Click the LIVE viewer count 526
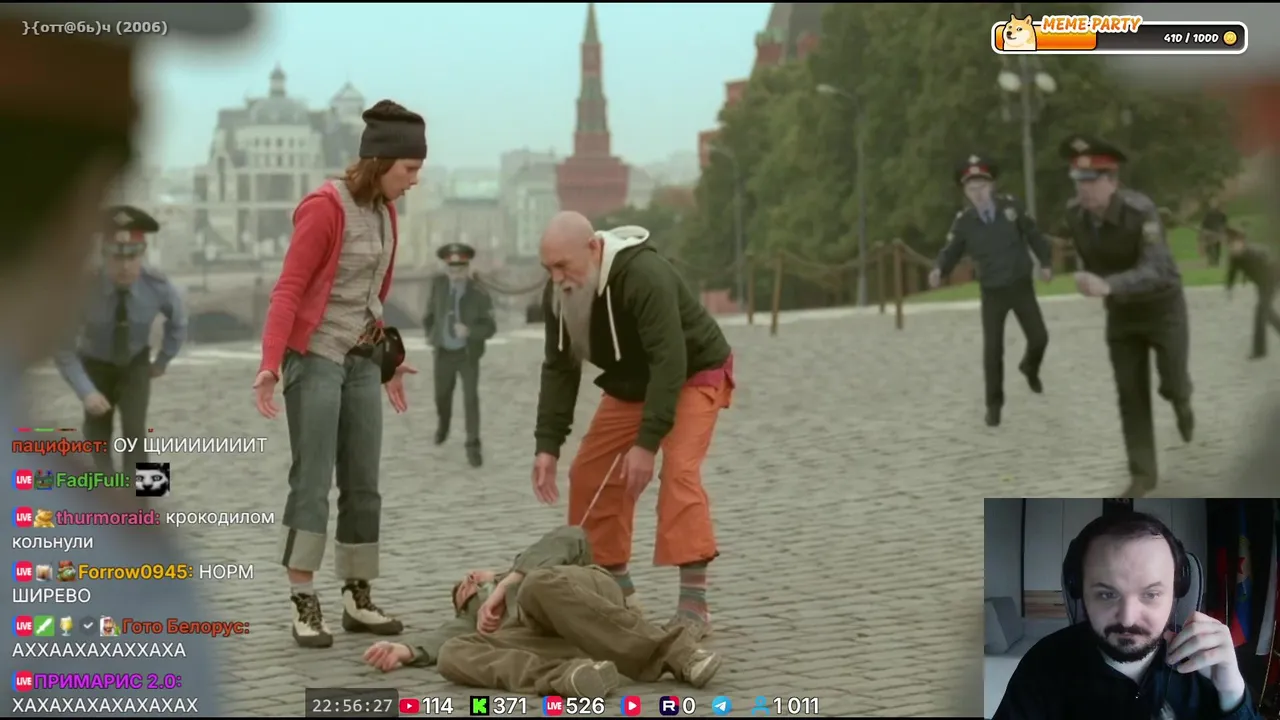 click(585, 706)
